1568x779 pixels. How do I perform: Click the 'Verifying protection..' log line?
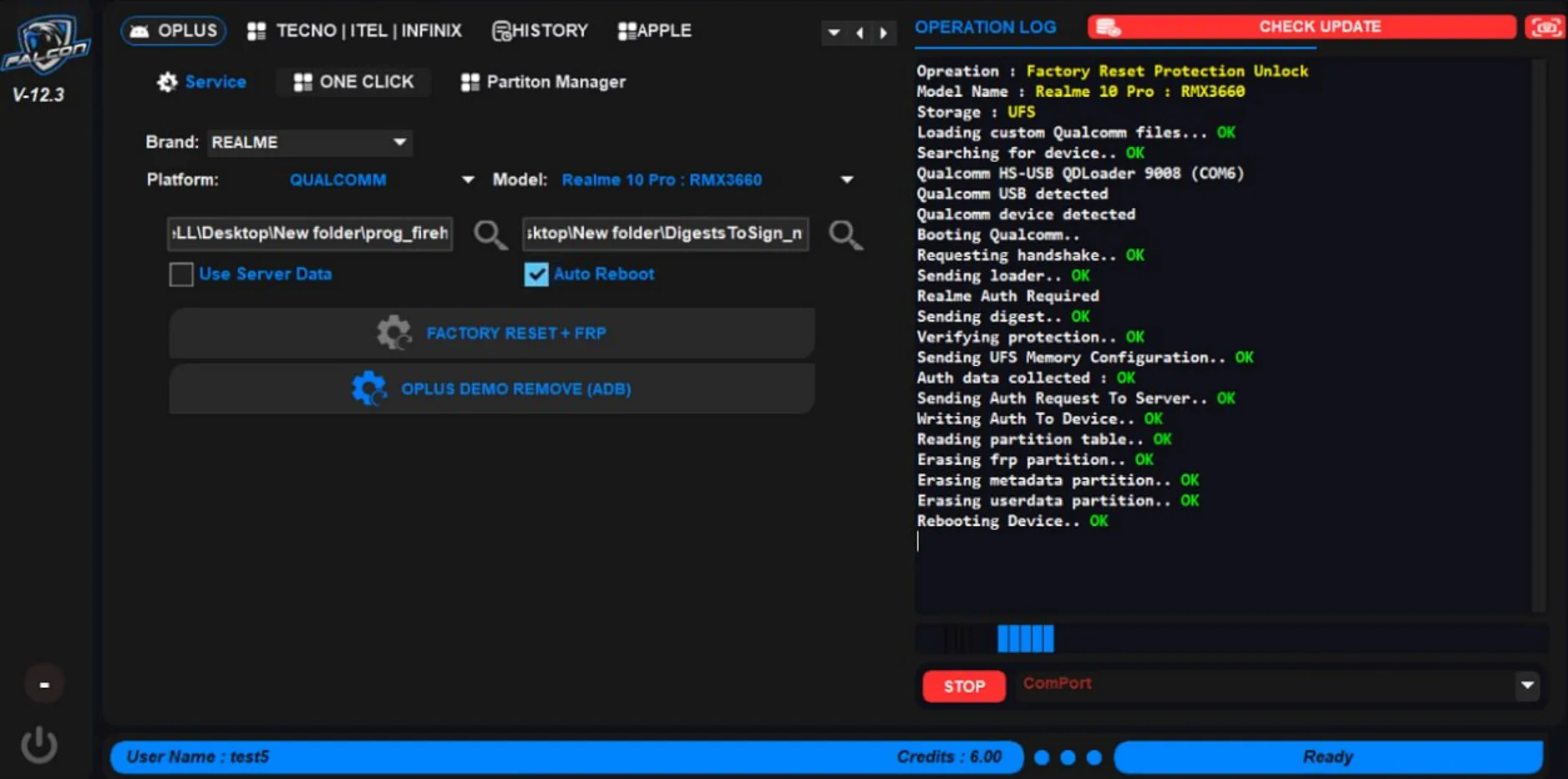(1030, 337)
